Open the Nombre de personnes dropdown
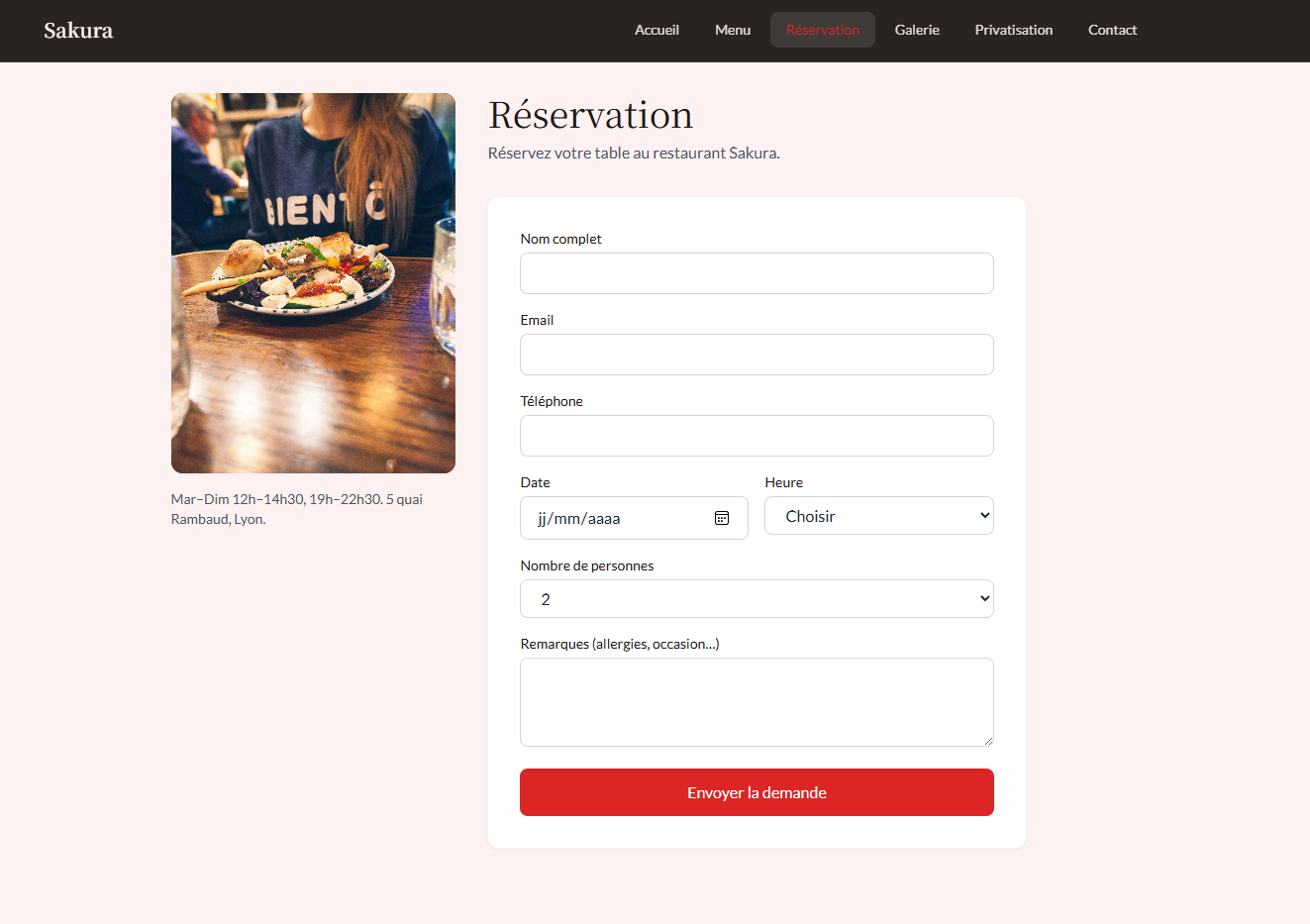 (756, 599)
